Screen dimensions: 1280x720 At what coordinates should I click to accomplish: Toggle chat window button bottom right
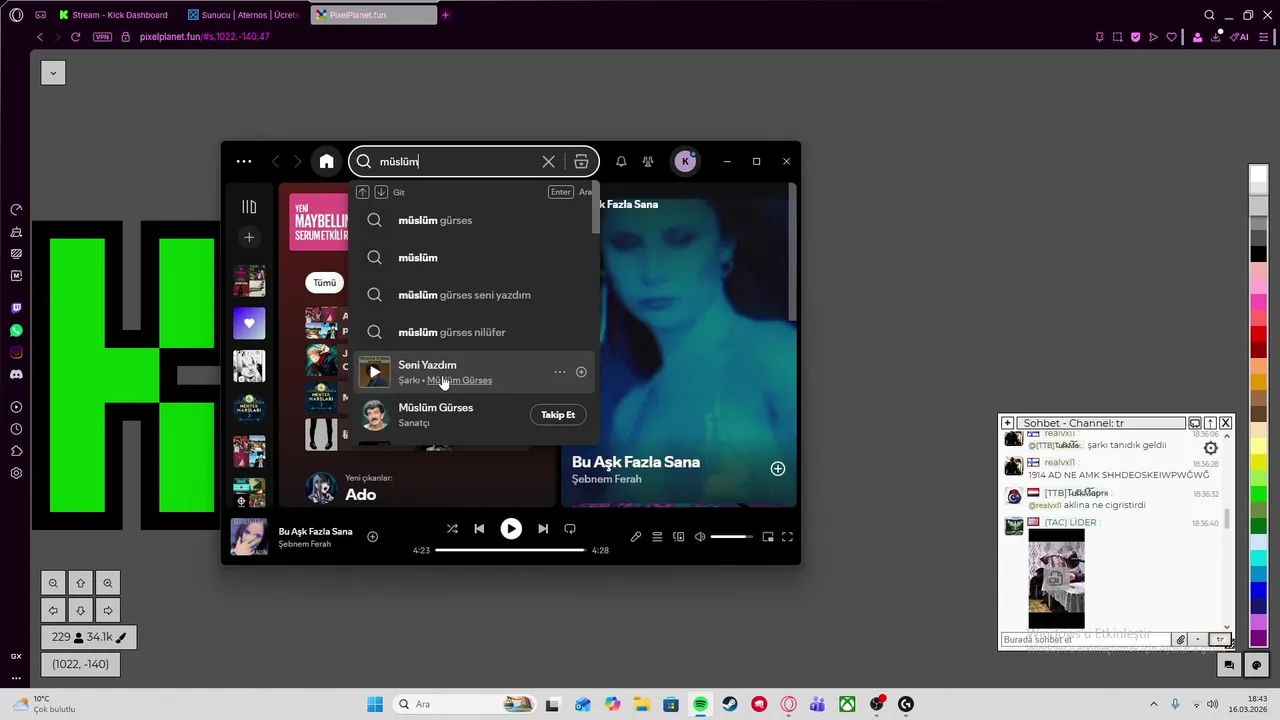point(1229,664)
